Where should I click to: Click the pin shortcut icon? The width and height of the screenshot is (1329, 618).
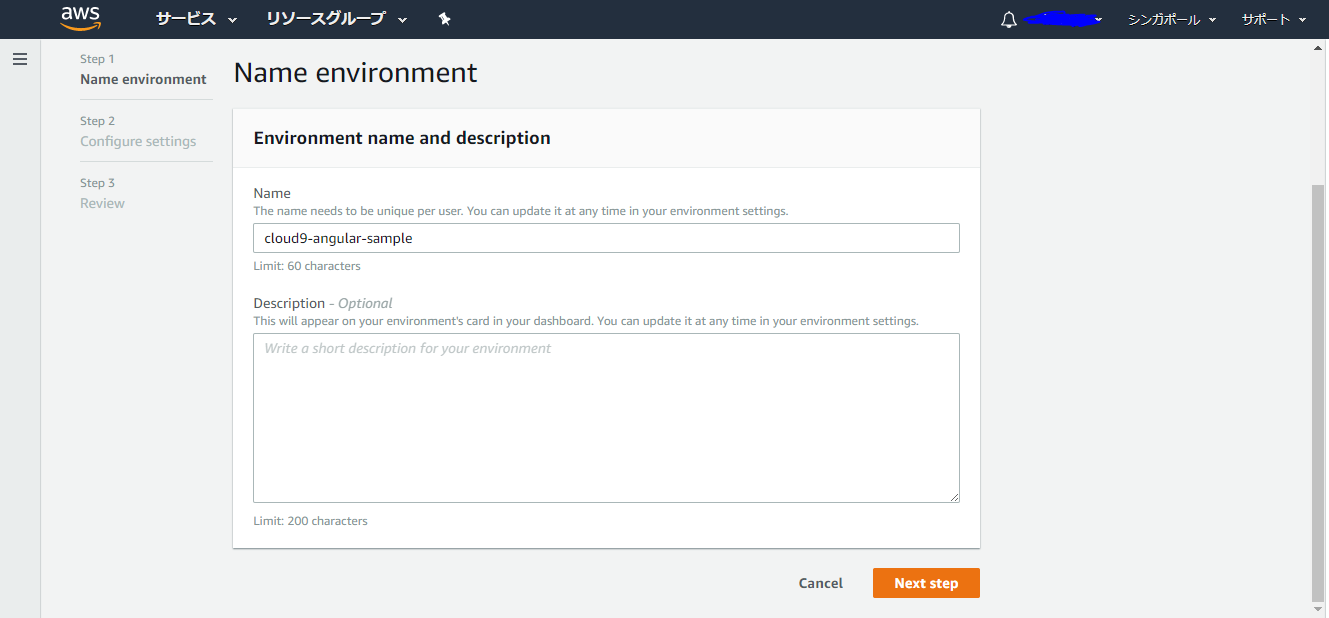(x=445, y=19)
